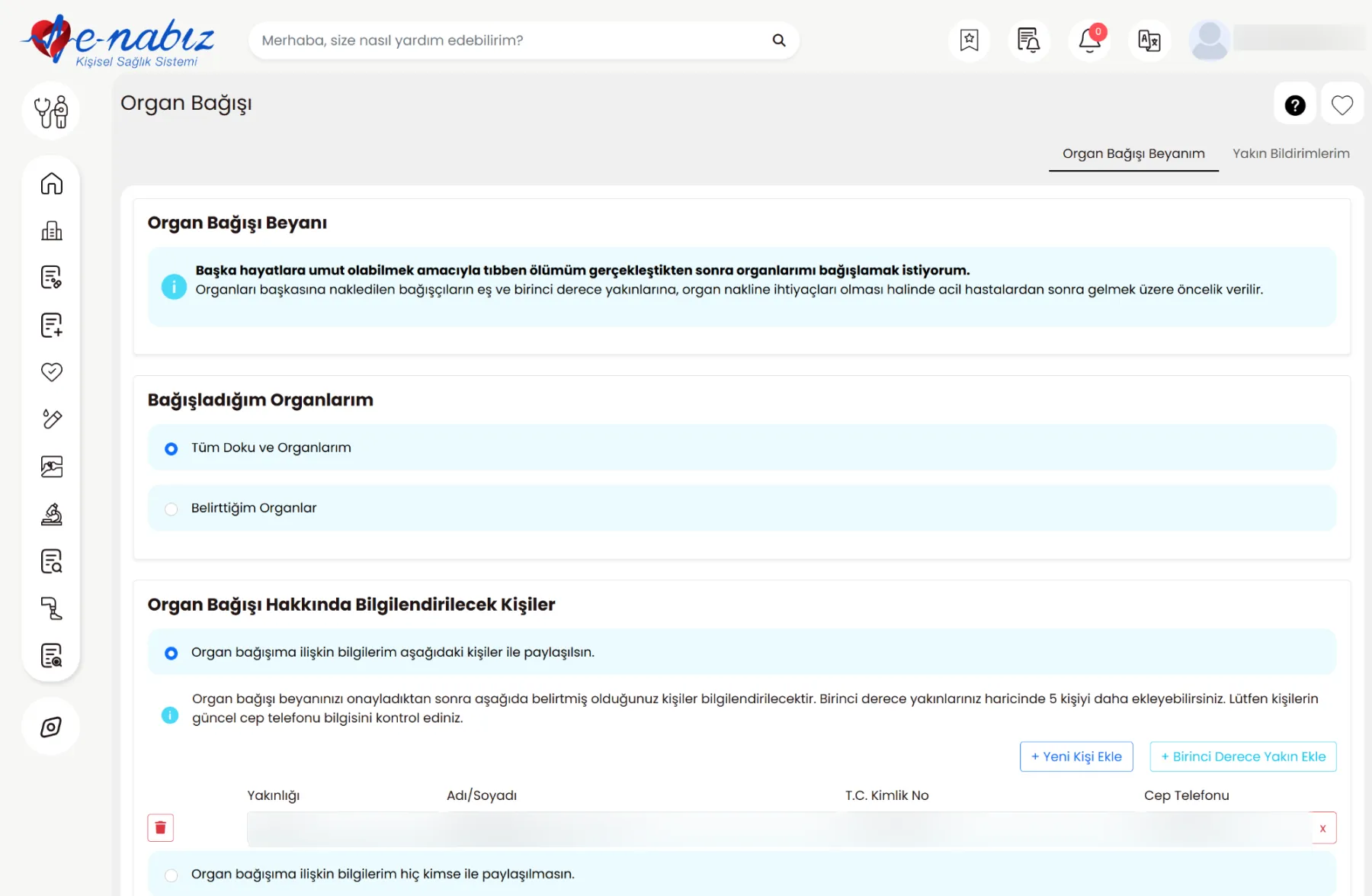Image resolution: width=1372 pixels, height=896 pixels.
Task: Select Belirttiğim Organlar radio button
Action: [171, 509]
